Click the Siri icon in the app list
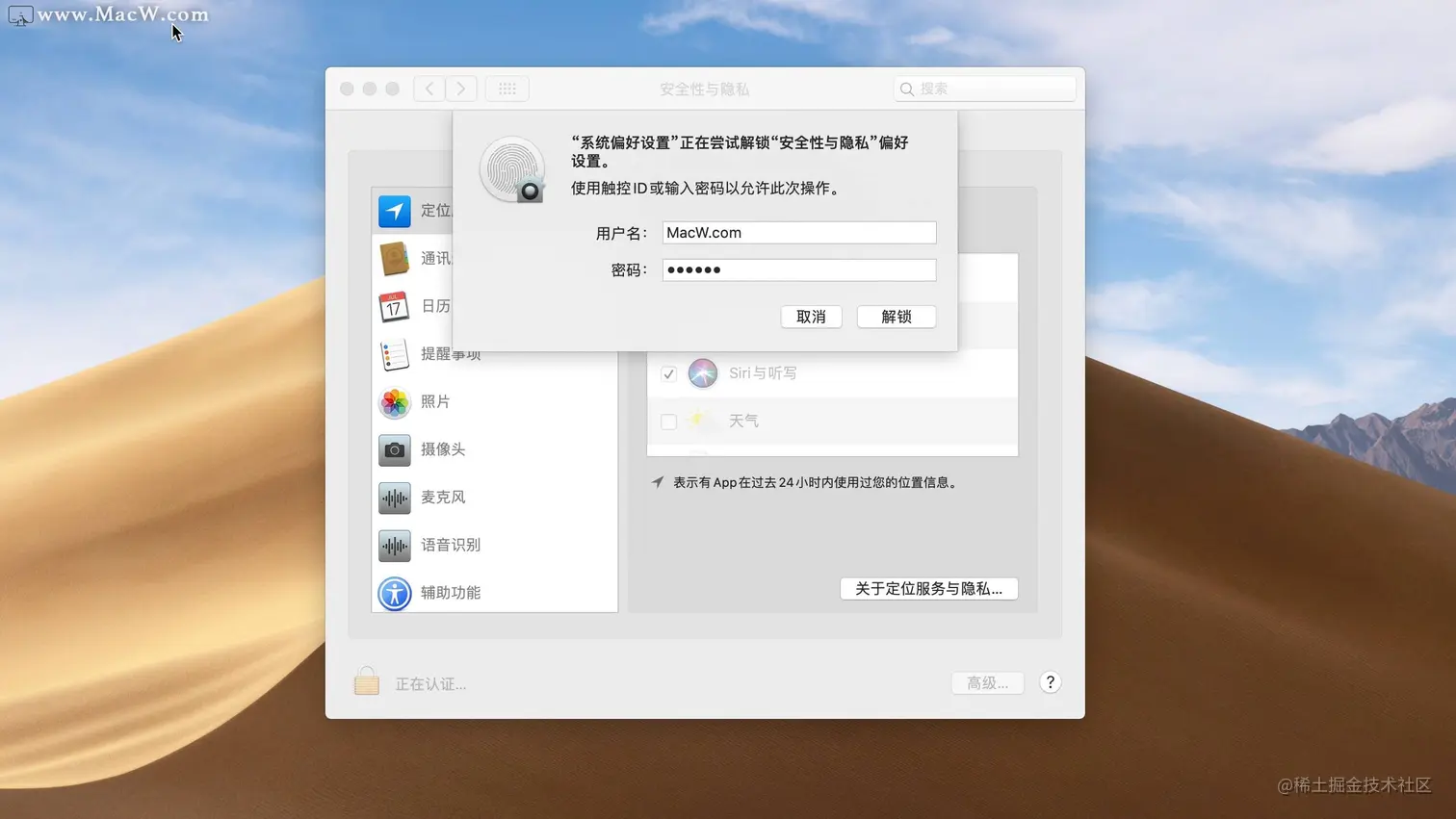This screenshot has height=819, width=1456. [703, 373]
